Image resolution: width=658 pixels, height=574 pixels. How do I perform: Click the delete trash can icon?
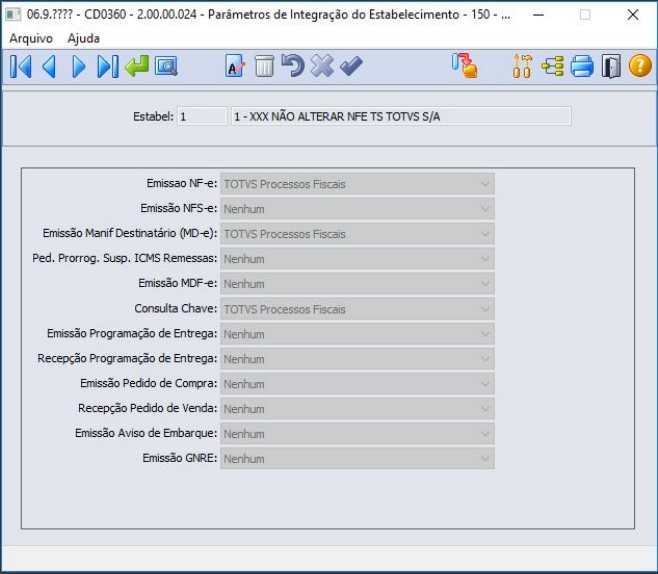click(264, 66)
